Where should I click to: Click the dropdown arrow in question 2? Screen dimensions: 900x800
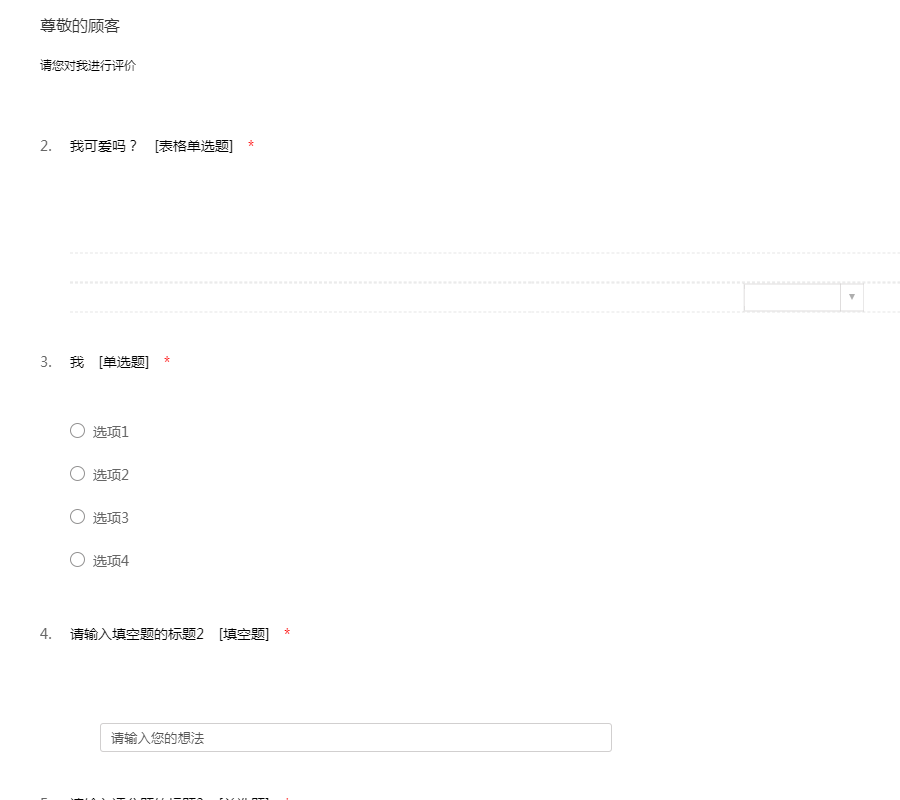[851, 297]
